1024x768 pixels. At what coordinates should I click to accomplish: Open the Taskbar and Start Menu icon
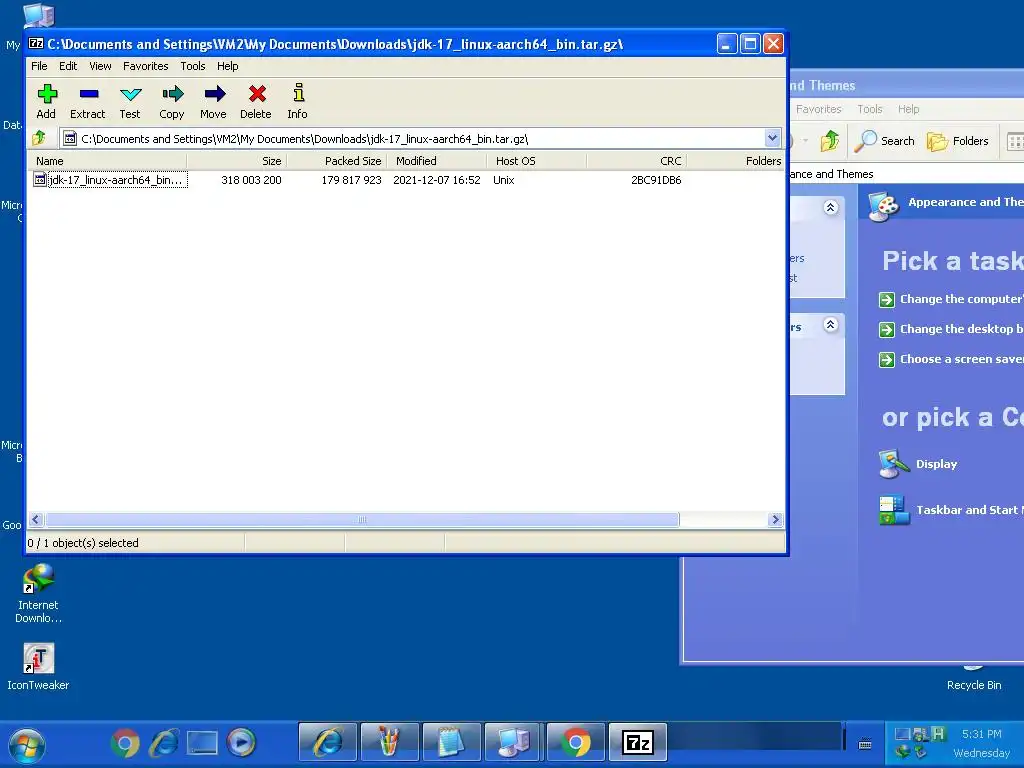tap(951, 510)
